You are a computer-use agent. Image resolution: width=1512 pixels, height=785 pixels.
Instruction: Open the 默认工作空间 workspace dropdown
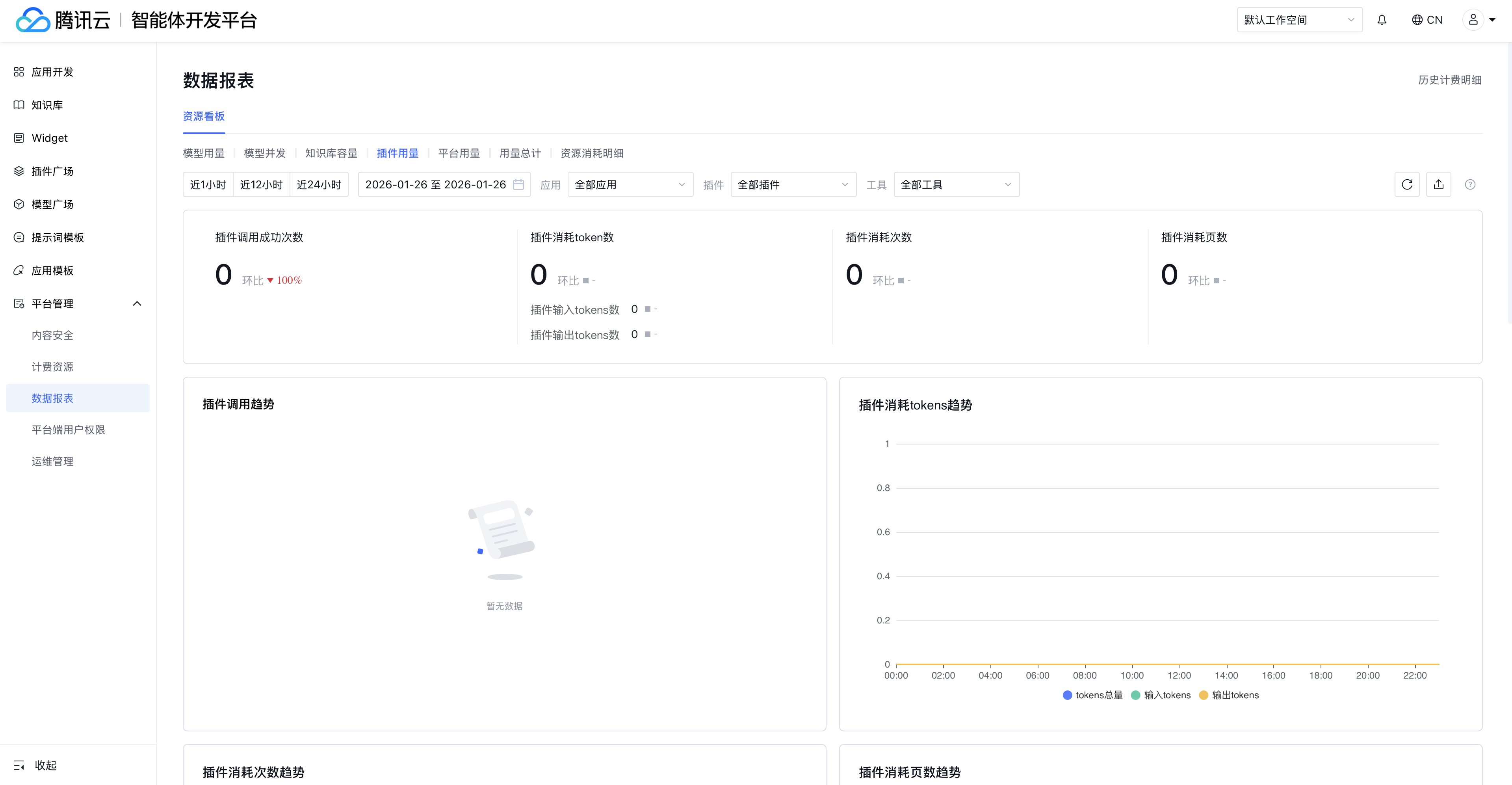pos(1299,20)
